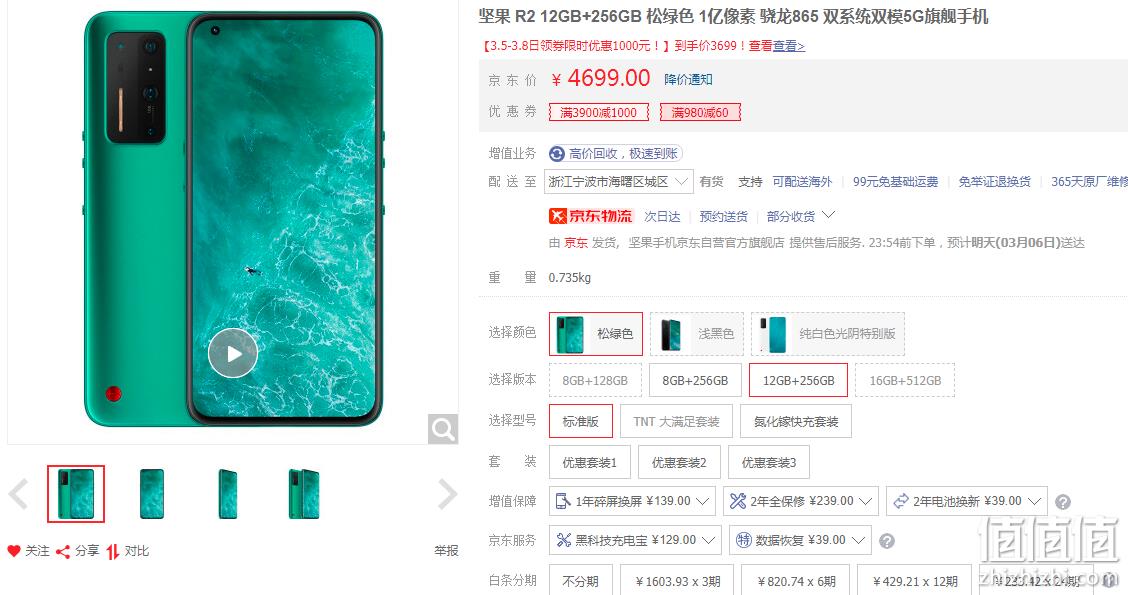This screenshot has width=1128, height=595.
Task: Expand the 1年碎屏换屏 warranty dropdown
Action: 632,501
